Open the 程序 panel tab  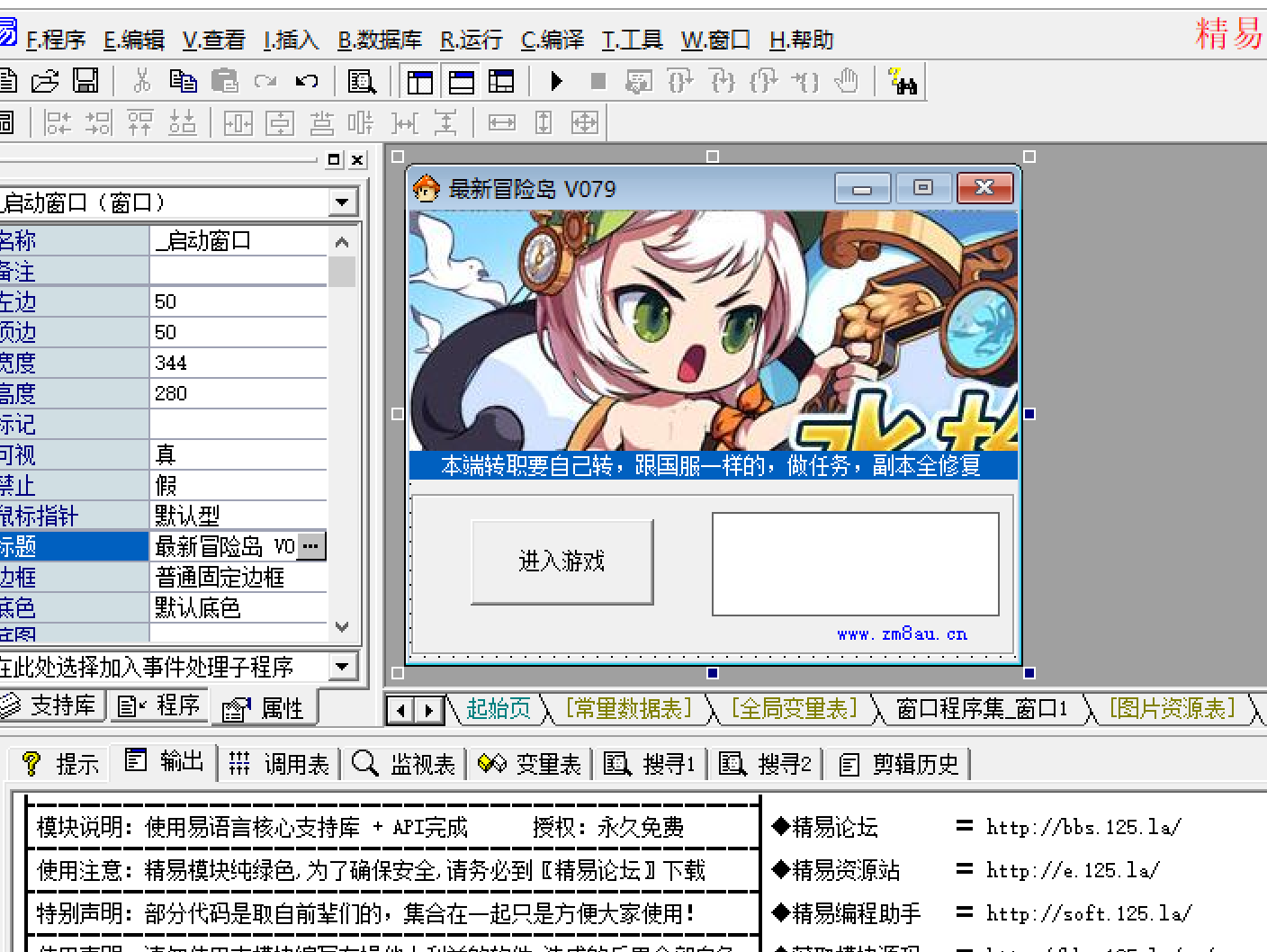[x=160, y=705]
